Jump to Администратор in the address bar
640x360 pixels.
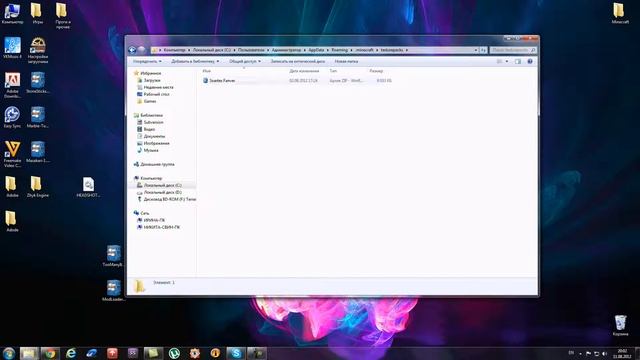(286, 50)
